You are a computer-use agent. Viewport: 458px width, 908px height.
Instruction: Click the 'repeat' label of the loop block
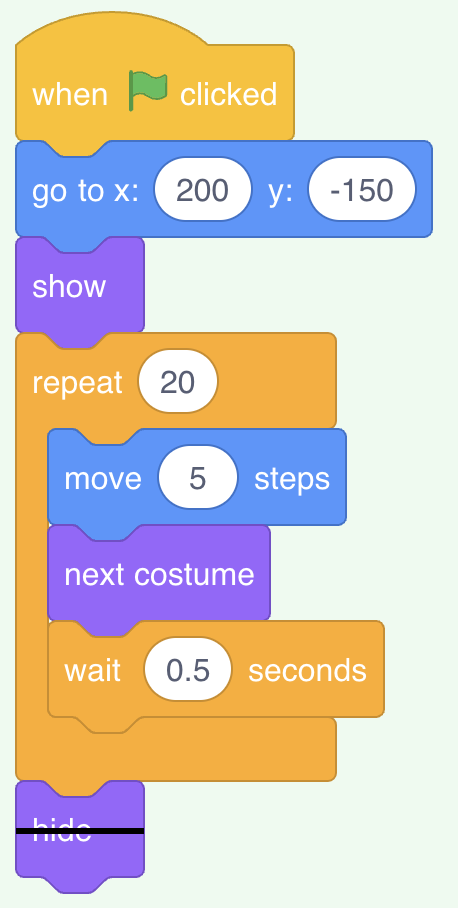click(x=77, y=383)
